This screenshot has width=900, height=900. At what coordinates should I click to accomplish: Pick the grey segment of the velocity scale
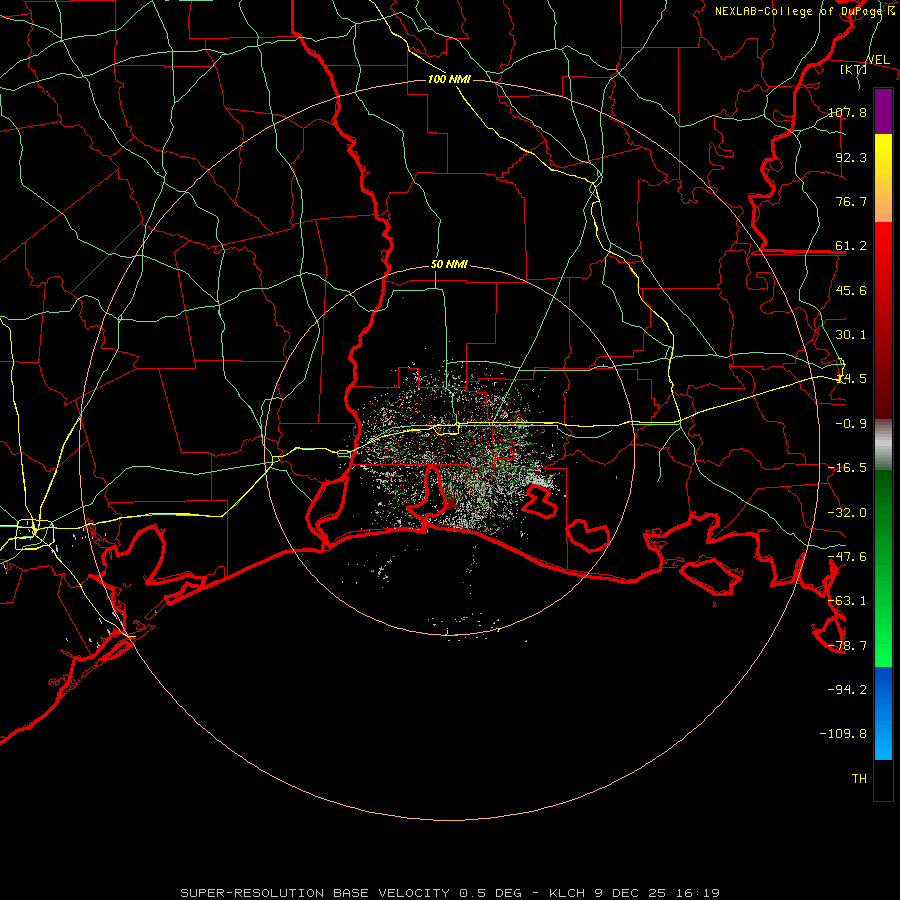tap(883, 445)
